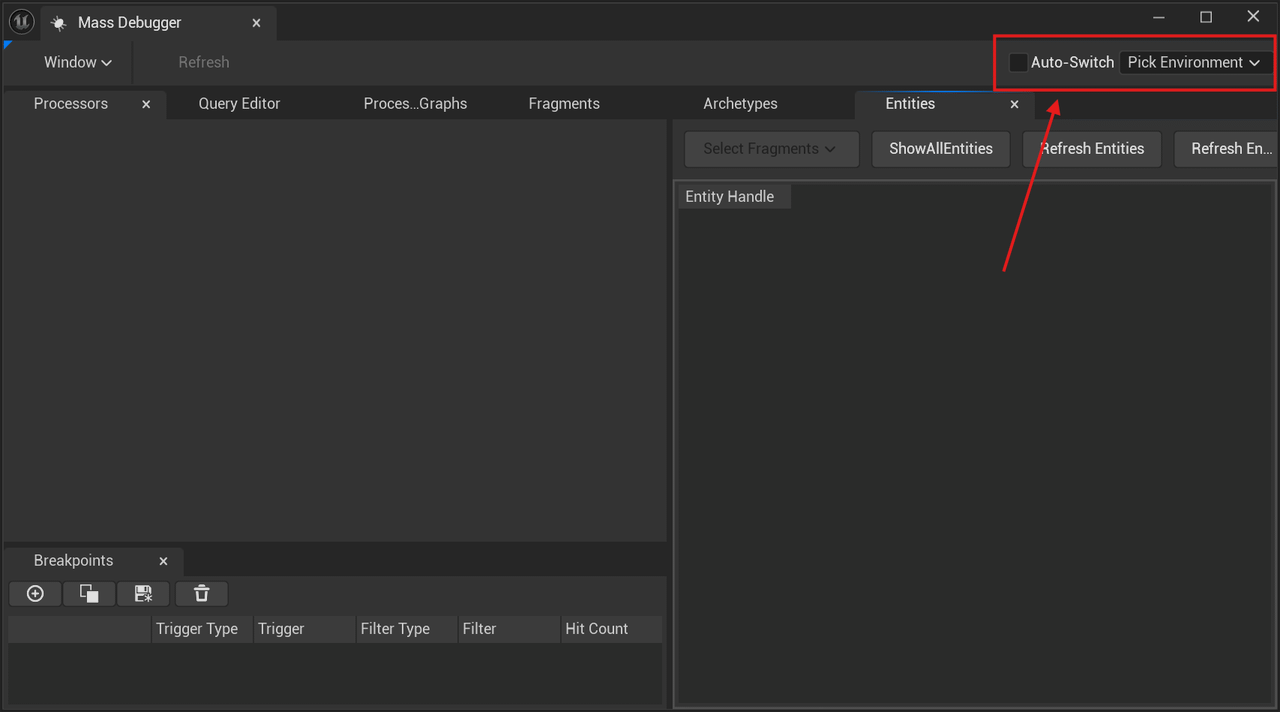Click the truncated Refresh En... button
The image size is (1280, 712).
pos(1228,149)
